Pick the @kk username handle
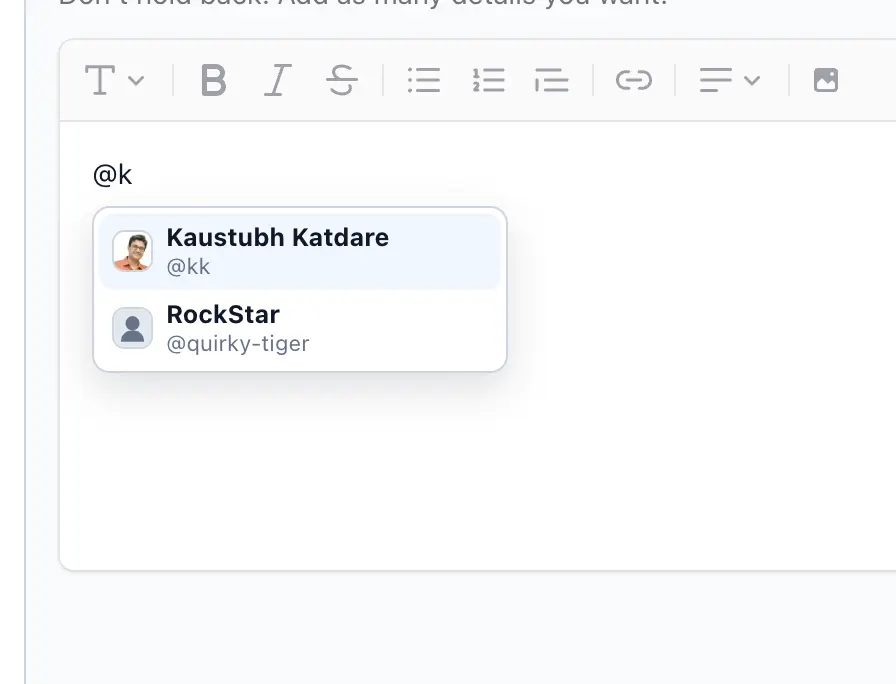The height and width of the screenshot is (684, 896). [188, 267]
